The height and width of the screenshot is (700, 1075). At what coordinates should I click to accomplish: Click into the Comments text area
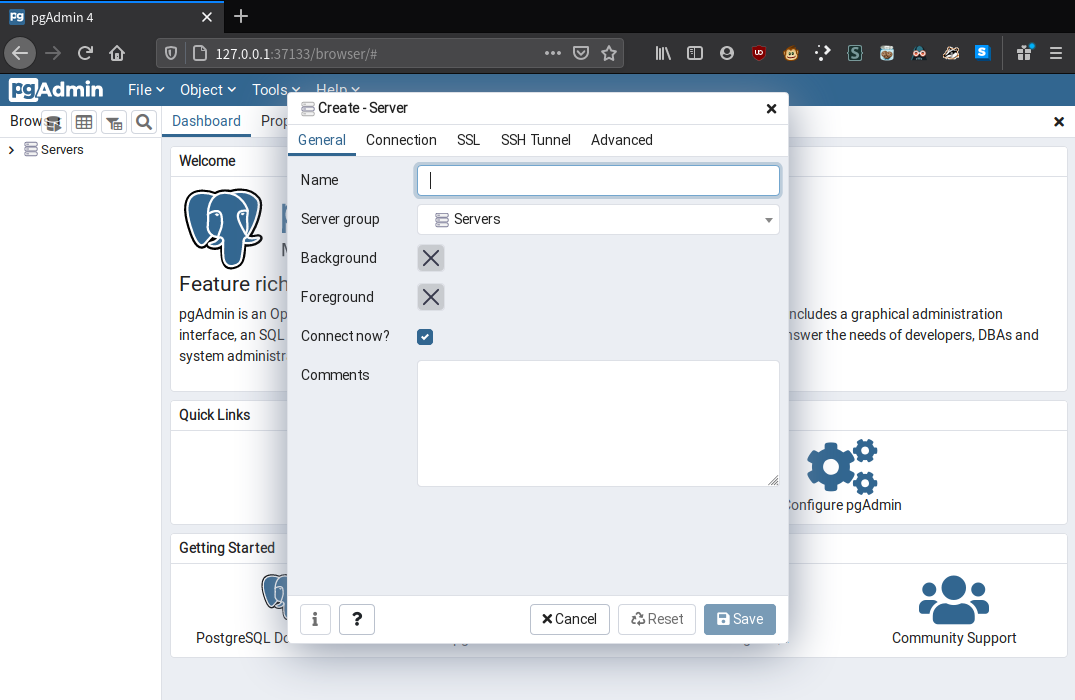598,424
